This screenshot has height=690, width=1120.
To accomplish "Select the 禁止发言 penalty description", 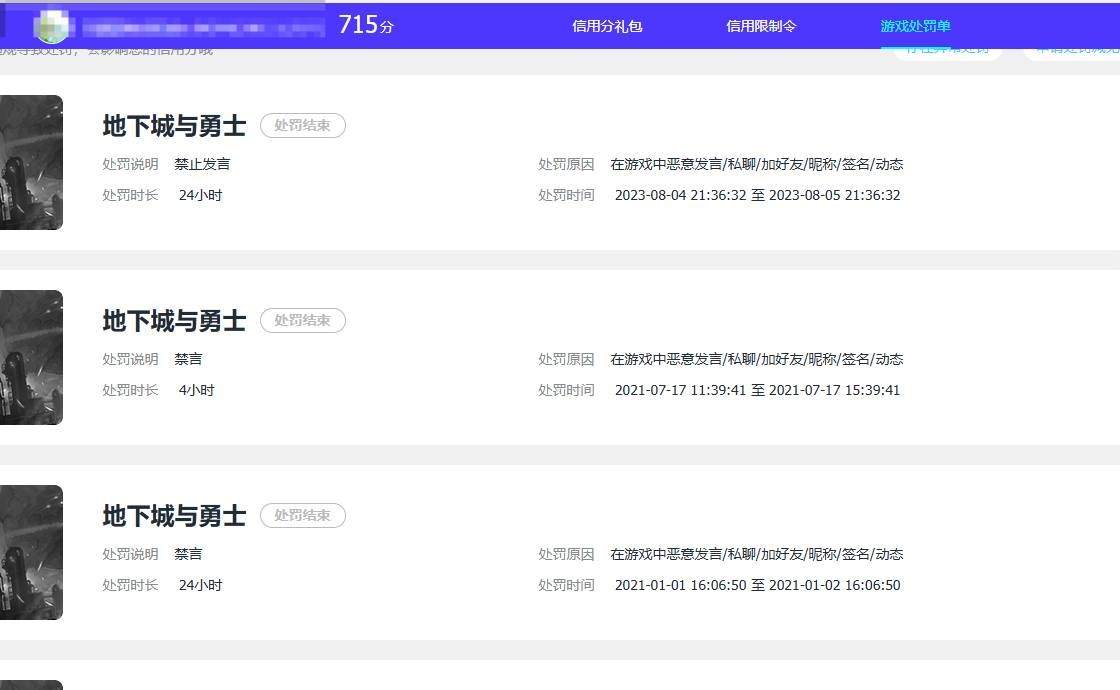I will 202,164.
